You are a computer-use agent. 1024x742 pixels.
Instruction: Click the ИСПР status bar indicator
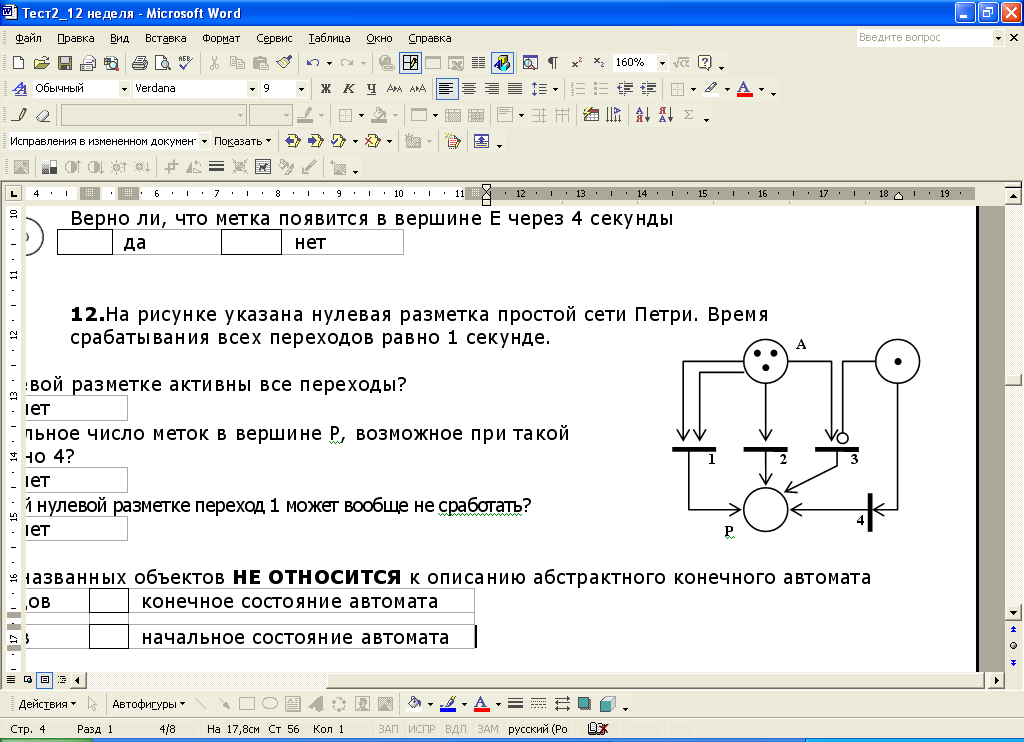click(x=421, y=729)
